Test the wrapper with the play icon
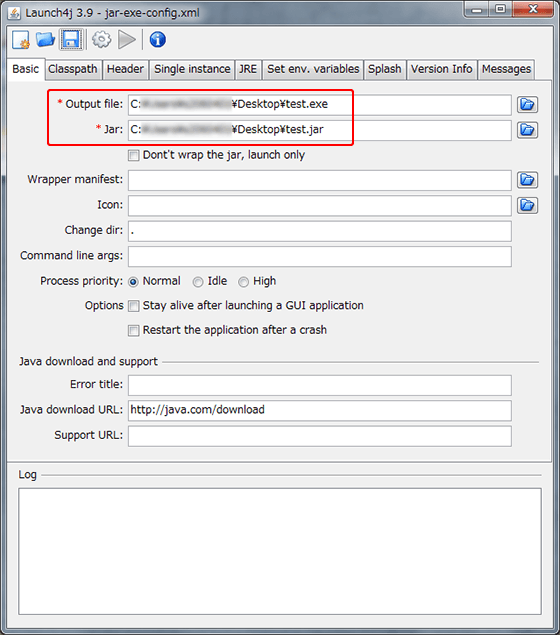 coord(127,40)
